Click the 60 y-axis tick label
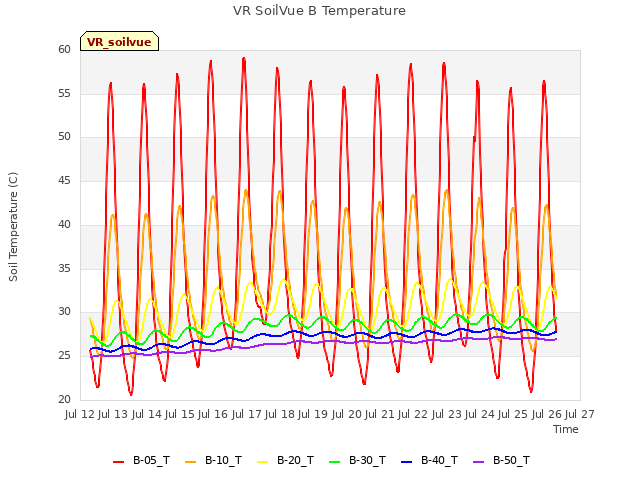This screenshot has height=480, width=640. [64, 49]
